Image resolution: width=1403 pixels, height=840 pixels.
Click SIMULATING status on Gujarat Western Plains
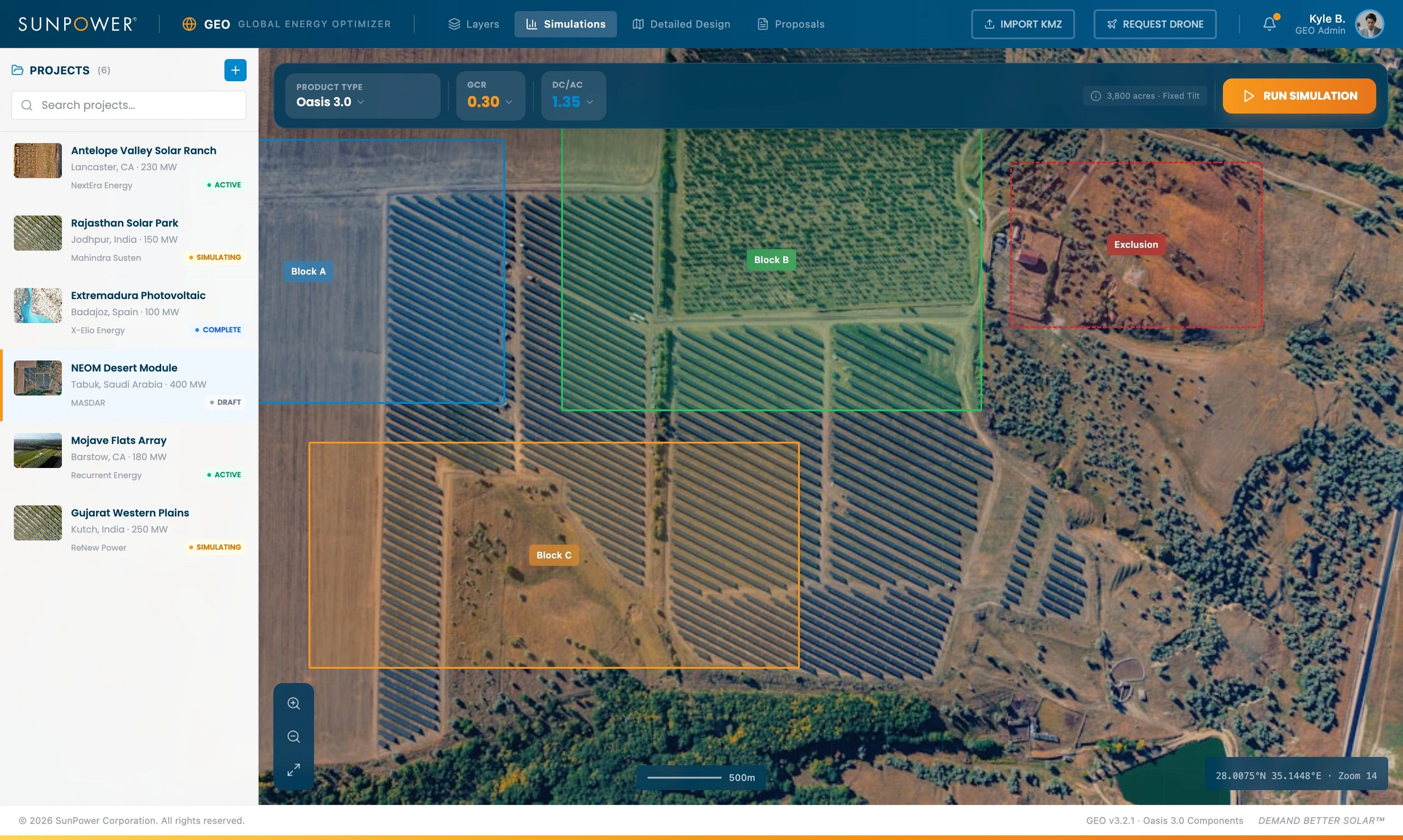[x=215, y=547]
